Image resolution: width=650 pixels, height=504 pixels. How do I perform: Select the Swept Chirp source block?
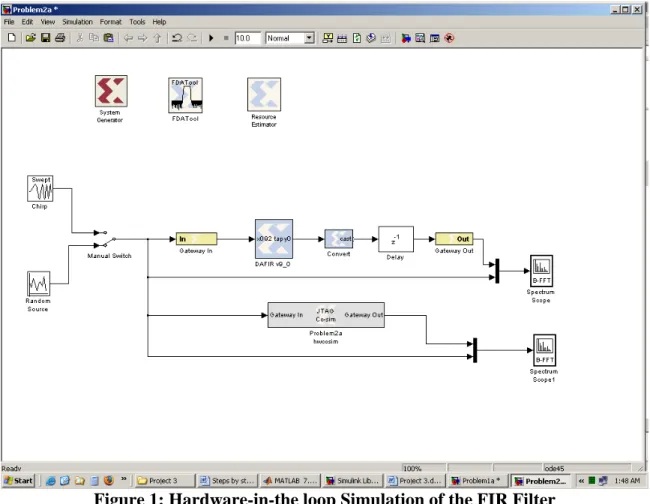[40, 189]
